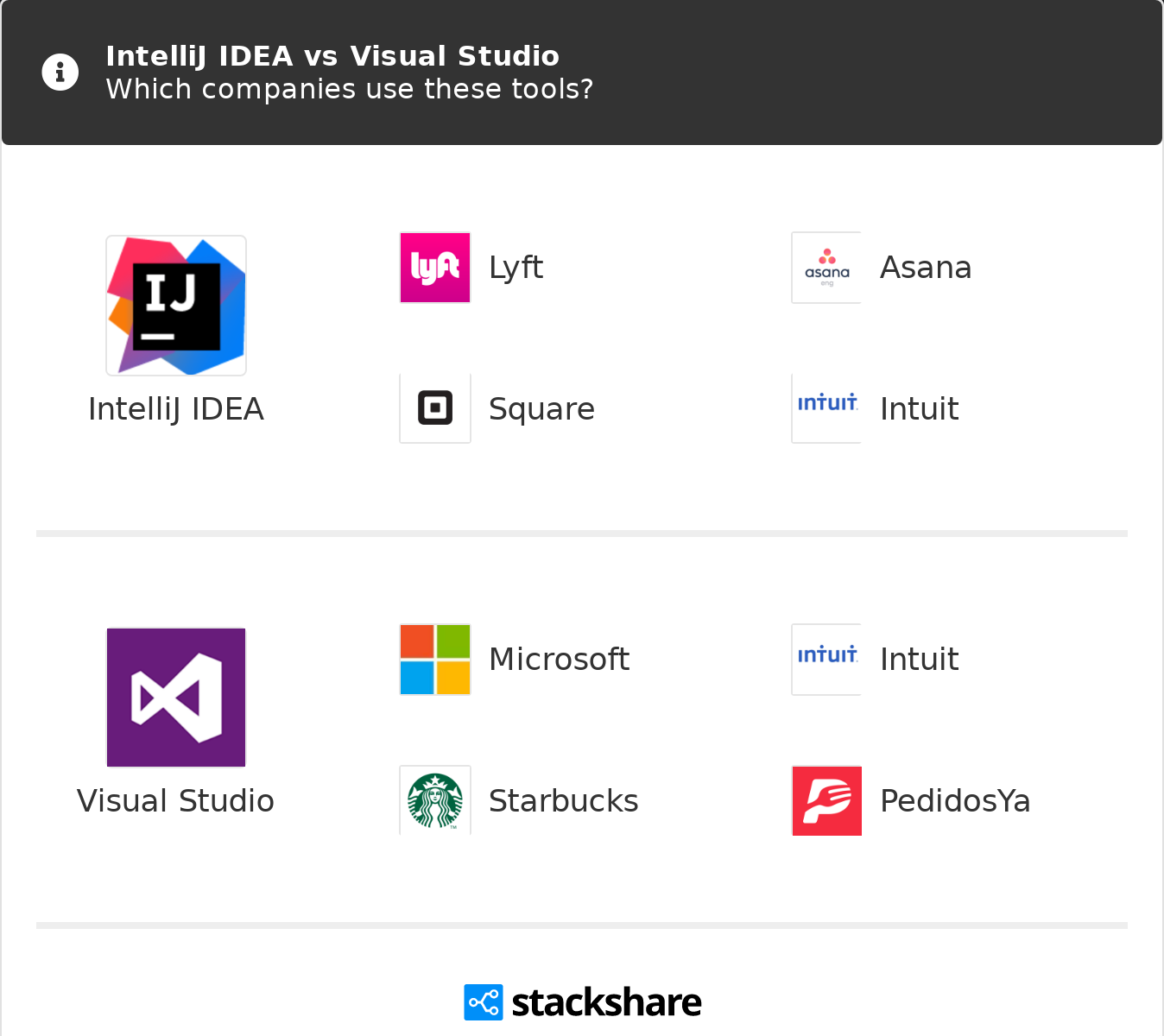Open the Lyft company logo
The width and height of the screenshot is (1164, 1036).
coord(435,268)
